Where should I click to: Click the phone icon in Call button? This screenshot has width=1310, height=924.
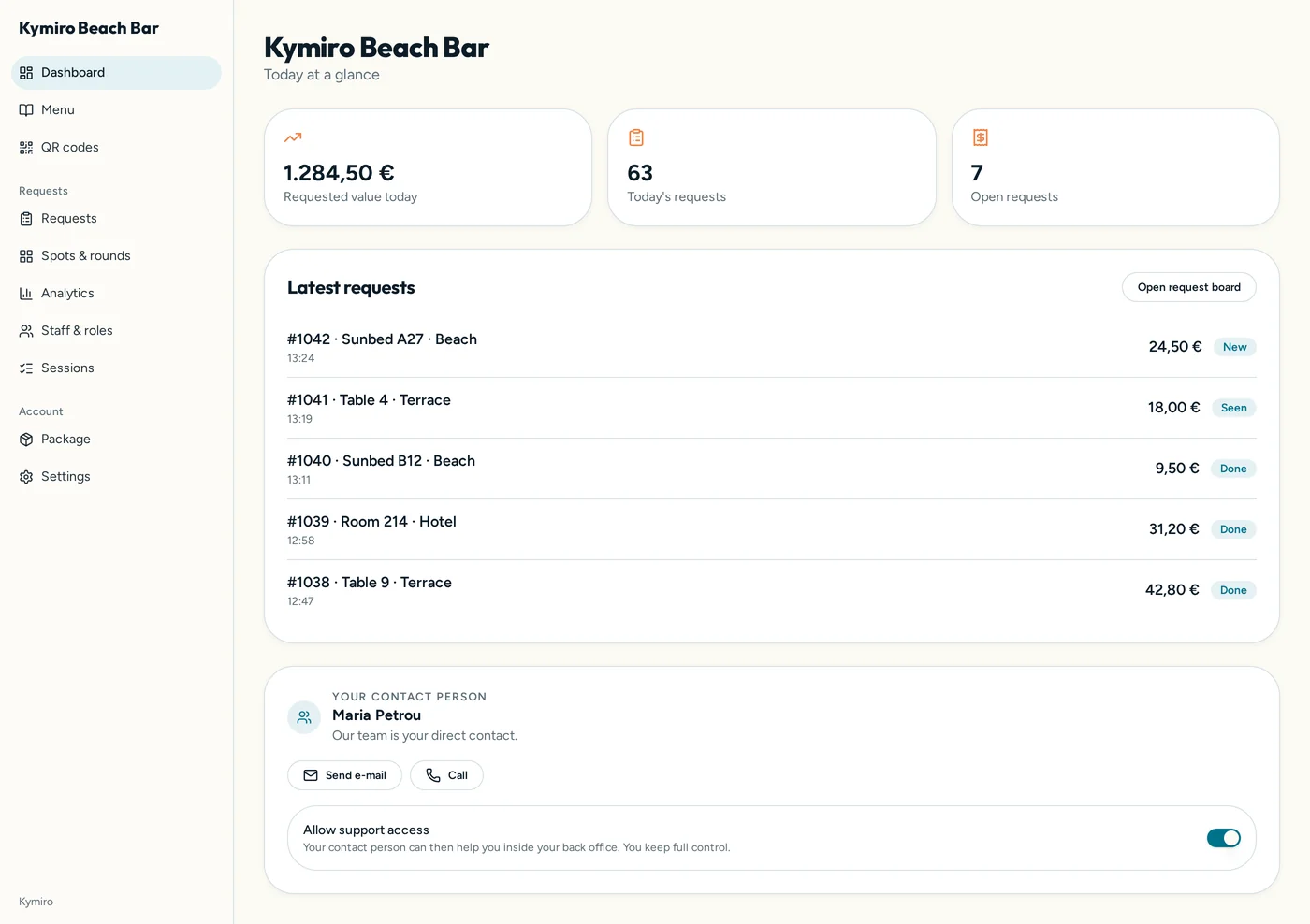[x=433, y=775]
